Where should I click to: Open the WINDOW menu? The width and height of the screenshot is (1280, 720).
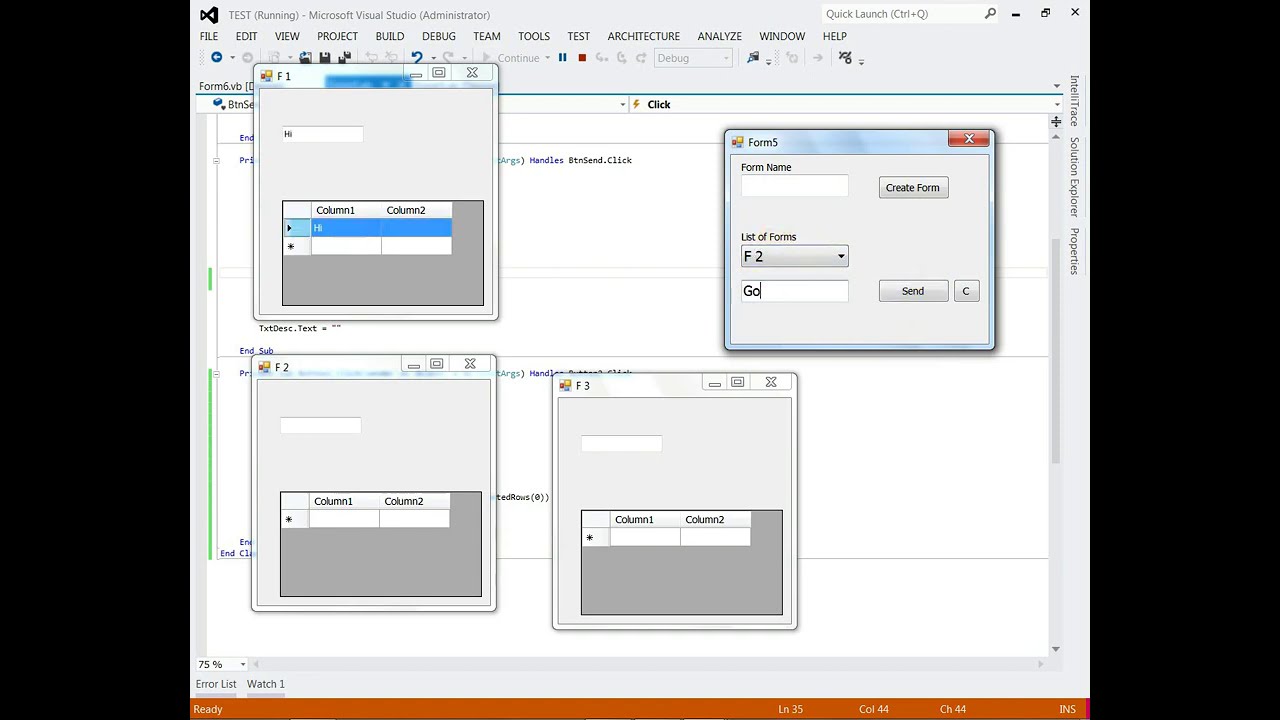tap(782, 36)
